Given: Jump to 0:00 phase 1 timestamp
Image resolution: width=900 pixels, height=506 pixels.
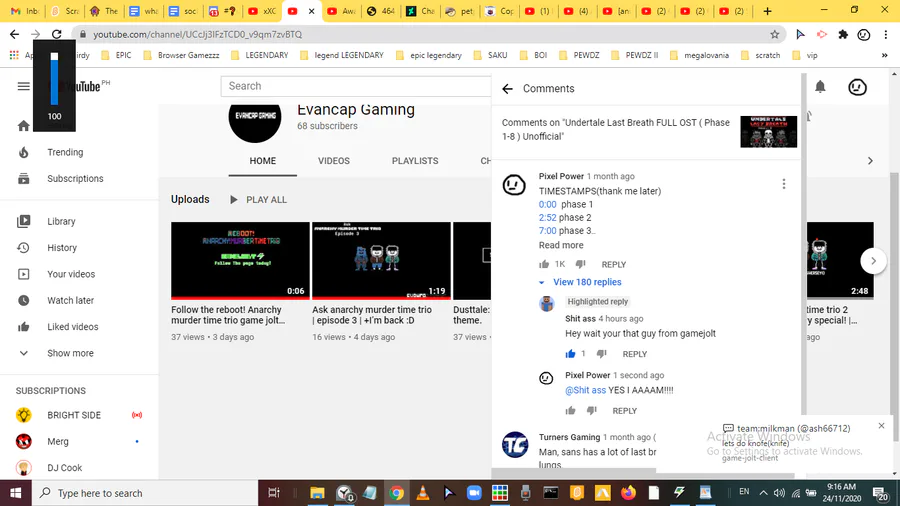Looking at the screenshot, I should (x=548, y=204).
